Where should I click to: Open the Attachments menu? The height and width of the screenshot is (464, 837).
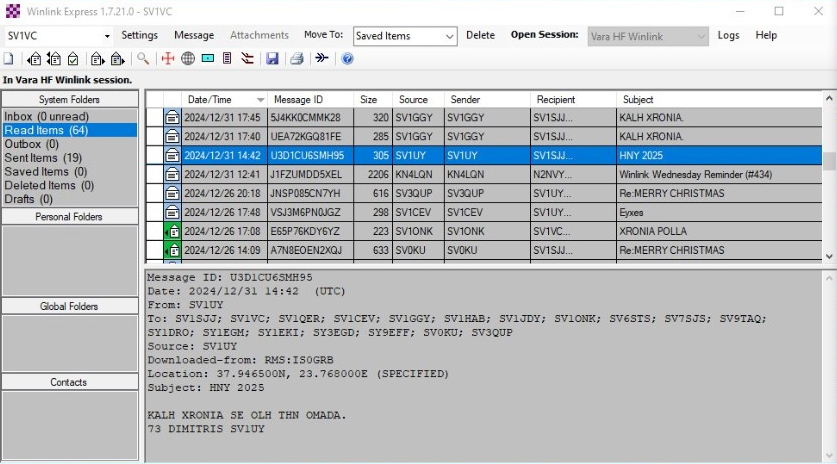click(x=259, y=35)
